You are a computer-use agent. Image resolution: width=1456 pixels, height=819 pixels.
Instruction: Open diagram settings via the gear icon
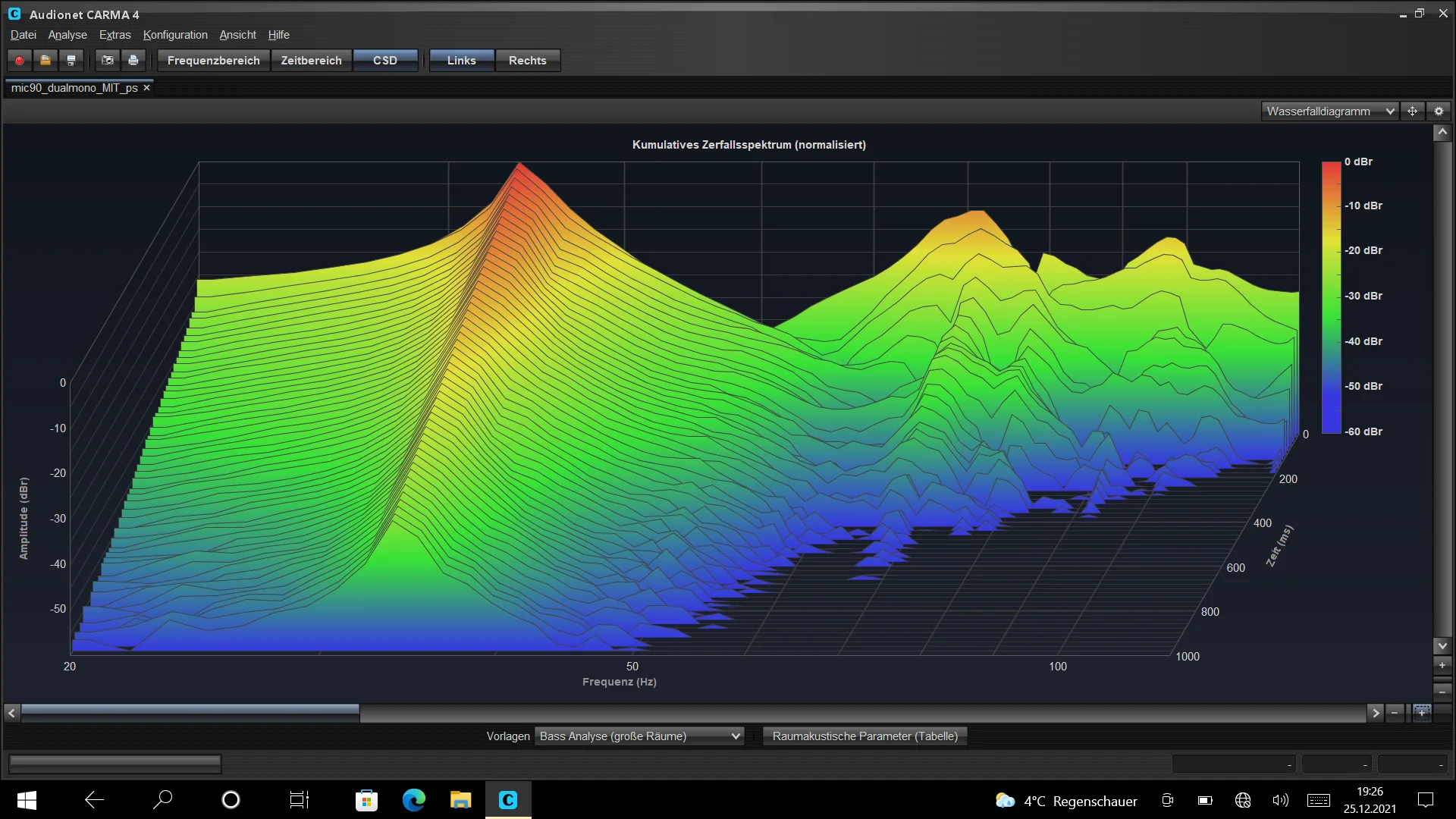click(1439, 111)
